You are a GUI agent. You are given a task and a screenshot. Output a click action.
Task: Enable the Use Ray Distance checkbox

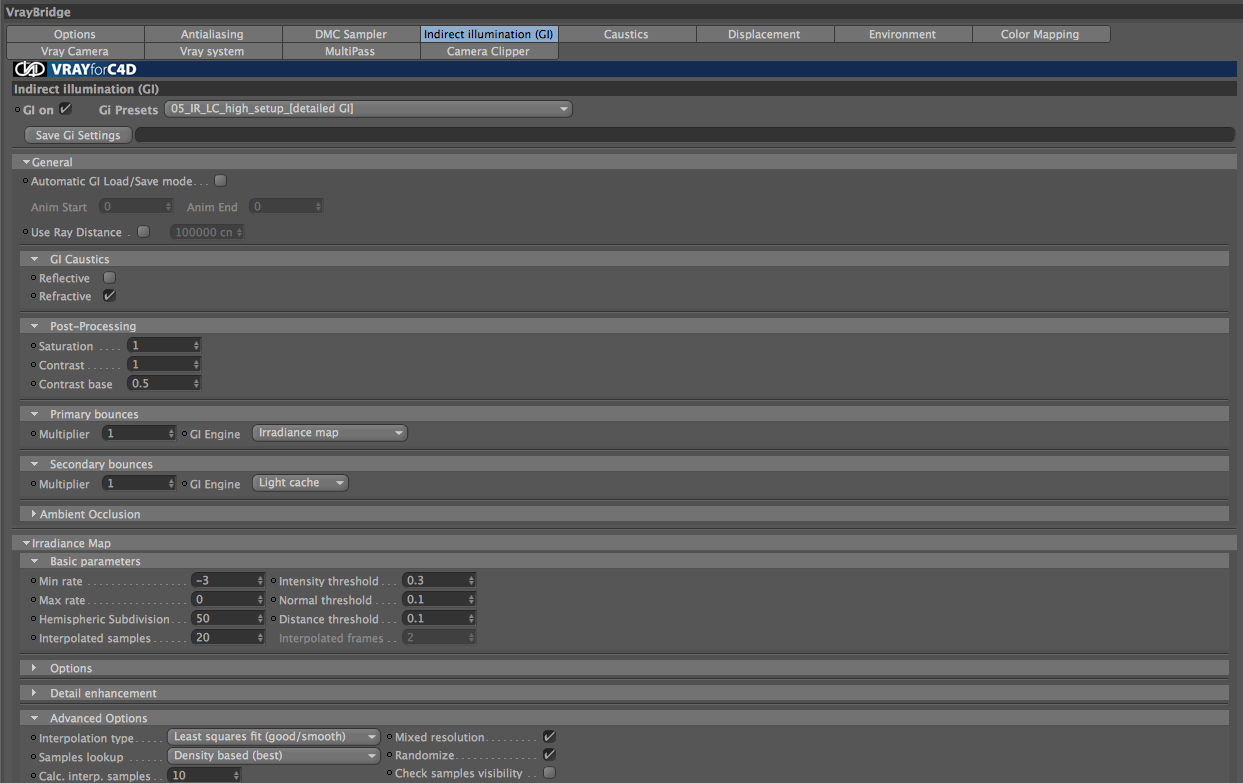coord(143,232)
